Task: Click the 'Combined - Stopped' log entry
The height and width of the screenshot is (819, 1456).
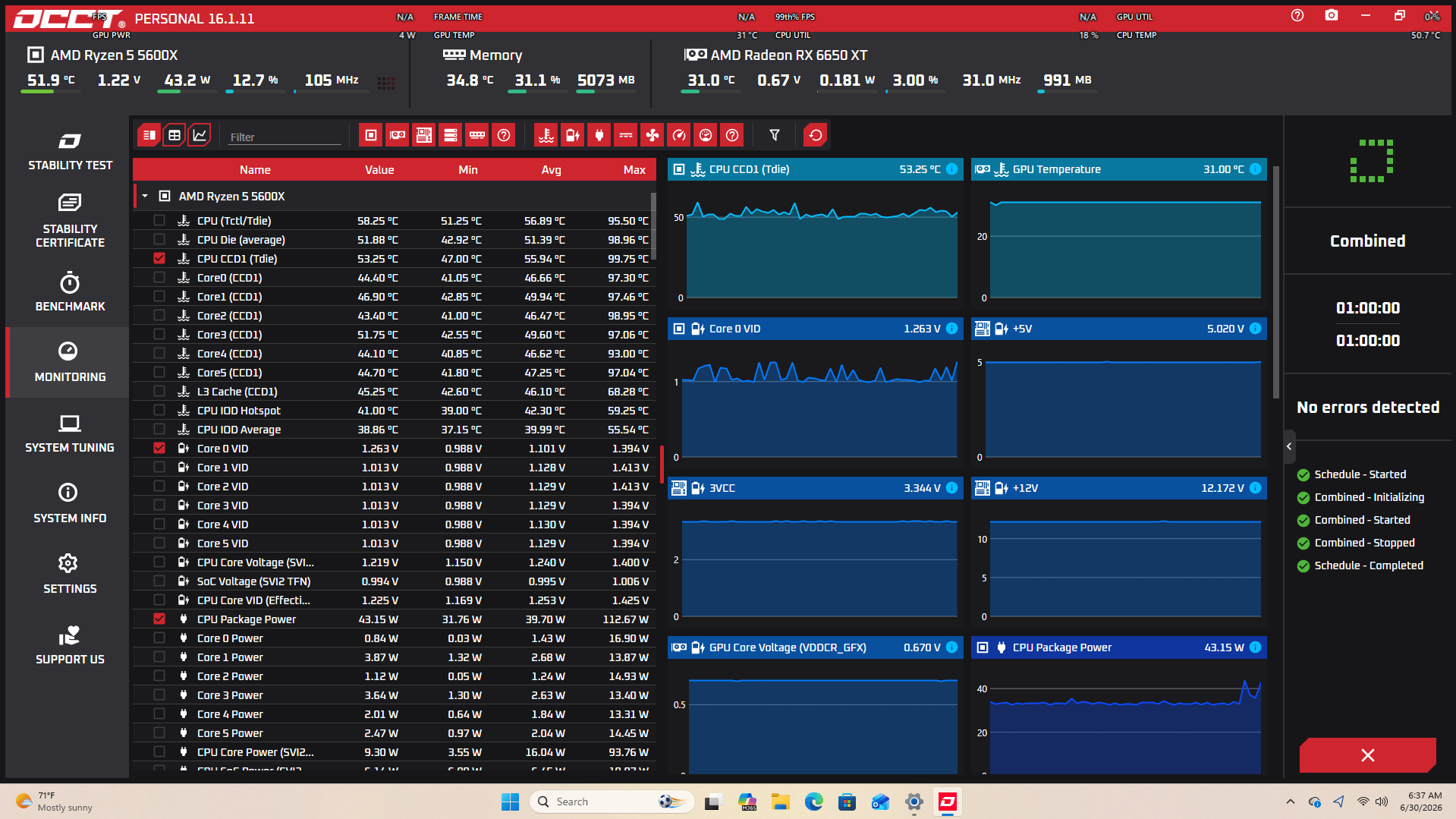Action: coord(1364,543)
